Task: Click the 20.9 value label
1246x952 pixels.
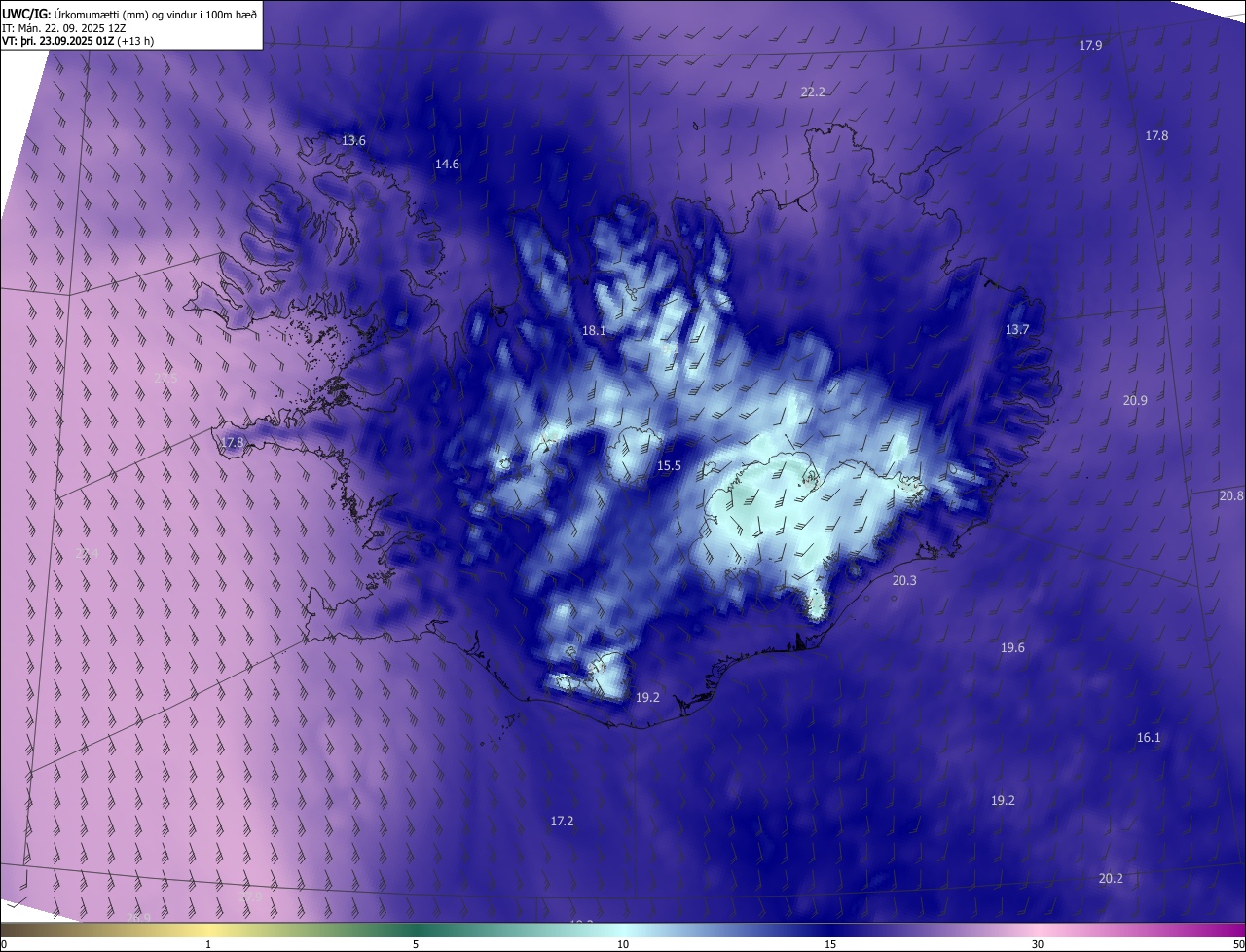Action: click(x=1135, y=400)
